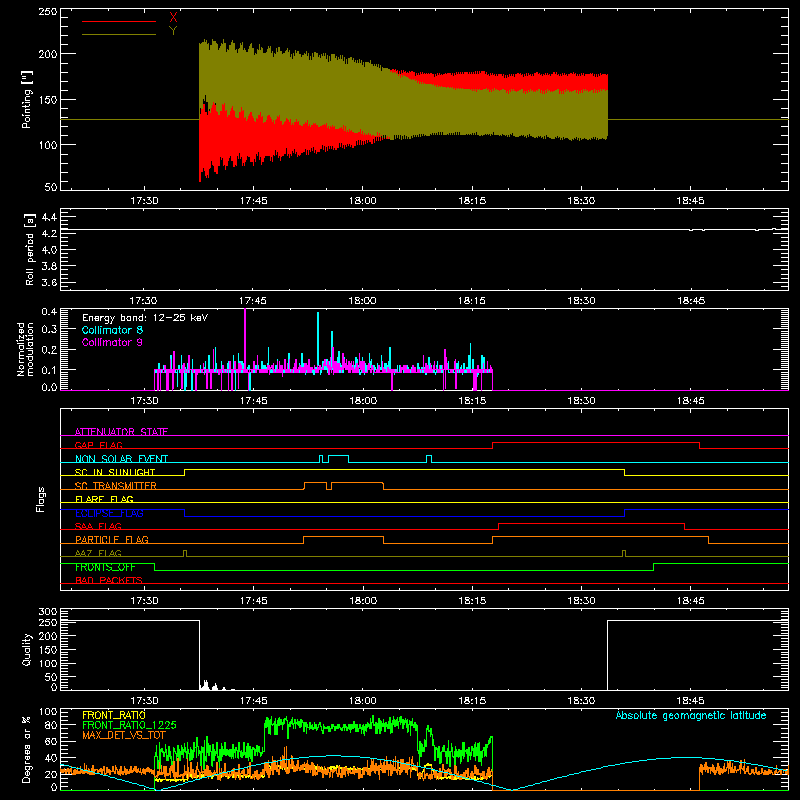Select the GAP_FLAG label
The image size is (800, 800).
pyautogui.click(x=98, y=445)
